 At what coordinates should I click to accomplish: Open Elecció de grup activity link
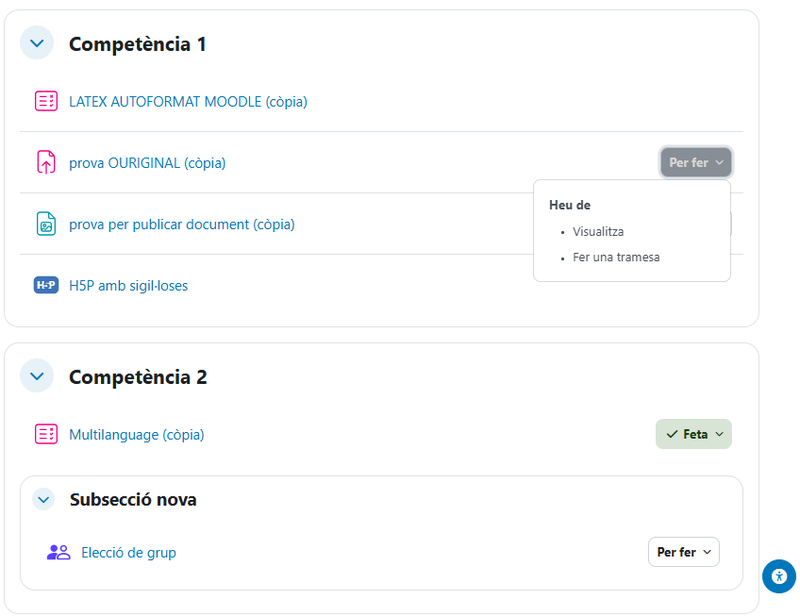click(x=128, y=552)
